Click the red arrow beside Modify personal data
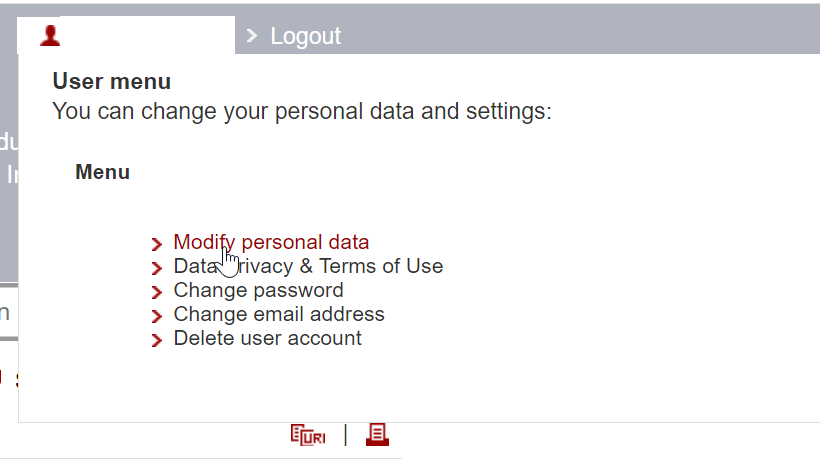820x465 pixels. pyautogui.click(x=157, y=244)
